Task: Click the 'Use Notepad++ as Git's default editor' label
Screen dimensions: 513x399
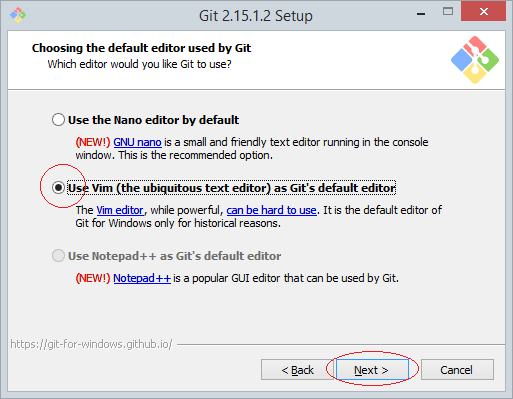Action: [x=174, y=256]
